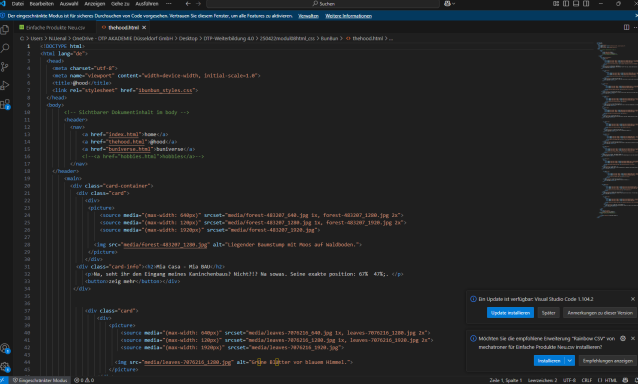
Task: Click the Später button
Action: click(548, 313)
